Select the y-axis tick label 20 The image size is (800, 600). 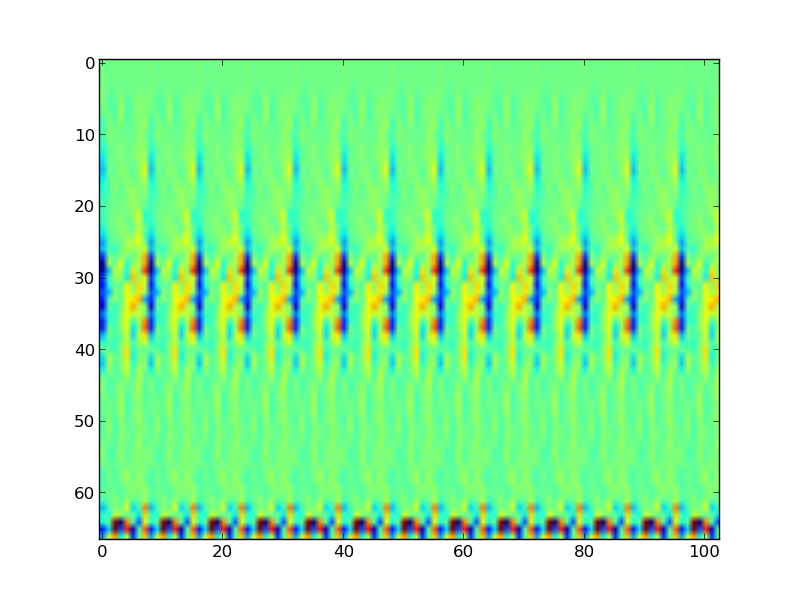click(85, 207)
